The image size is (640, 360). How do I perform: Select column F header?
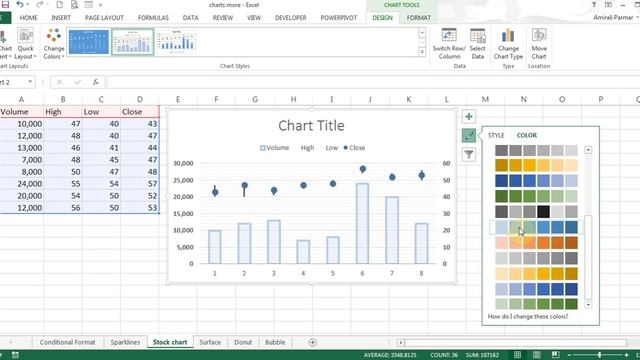point(216,99)
